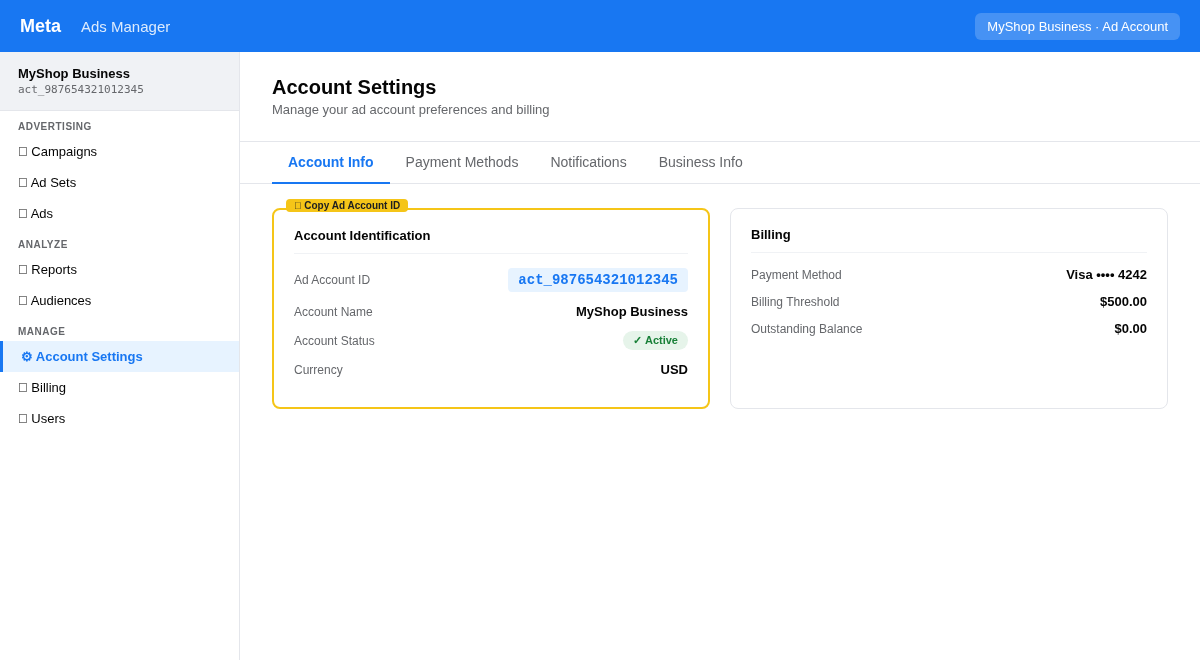
Task: Click payment method Visa •••• 4242
Action: (x=1106, y=274)
